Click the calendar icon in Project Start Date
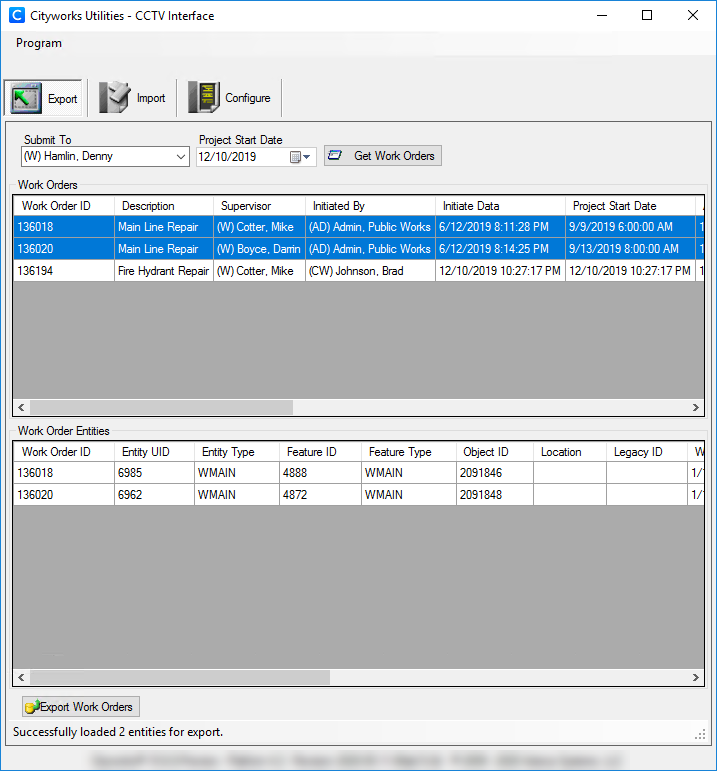 (295, 157)
